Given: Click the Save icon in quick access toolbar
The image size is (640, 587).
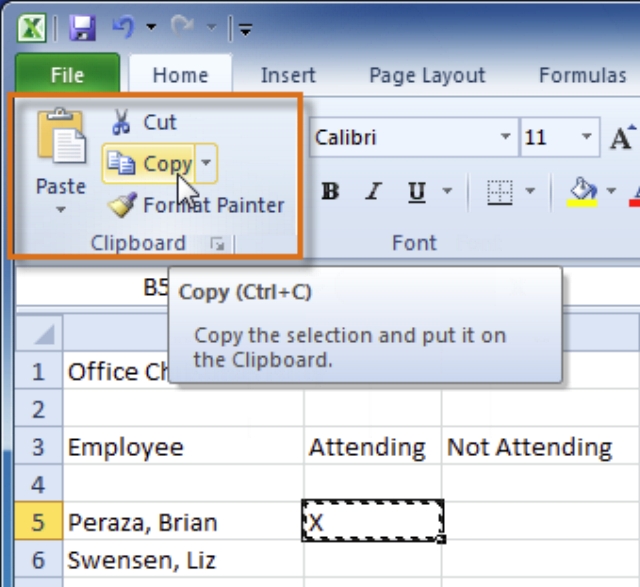Looking at the screenshot, I should [x=82, y=26].
